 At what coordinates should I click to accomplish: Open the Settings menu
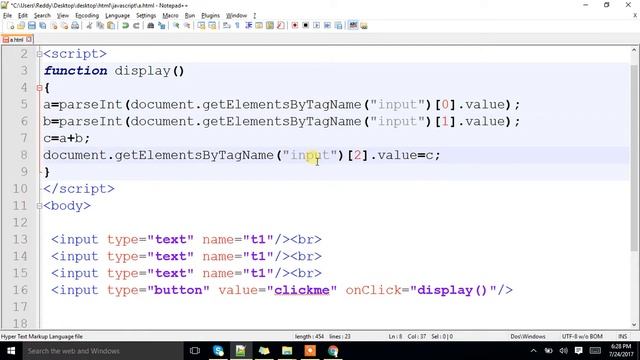pyautogui.click(x=146, y=16)
